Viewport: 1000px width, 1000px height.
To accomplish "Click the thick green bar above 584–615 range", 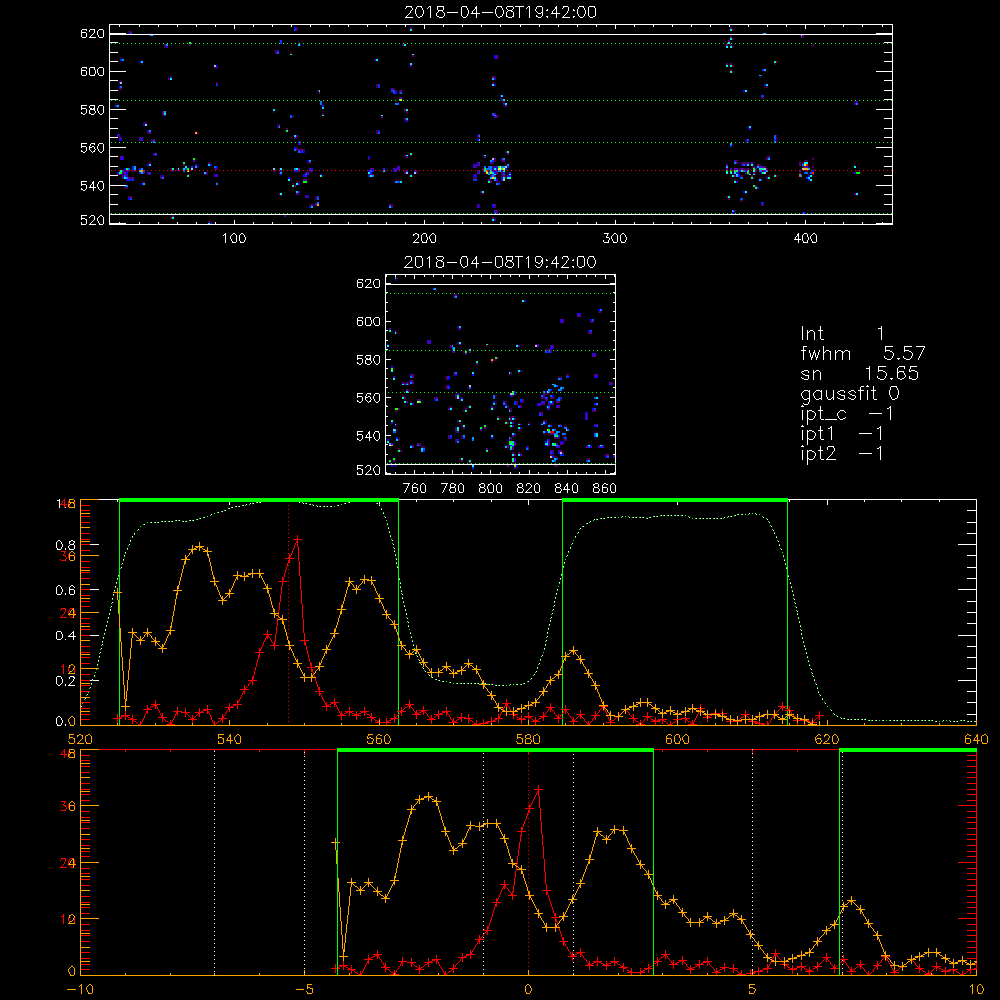I will (x=675, y=501).
